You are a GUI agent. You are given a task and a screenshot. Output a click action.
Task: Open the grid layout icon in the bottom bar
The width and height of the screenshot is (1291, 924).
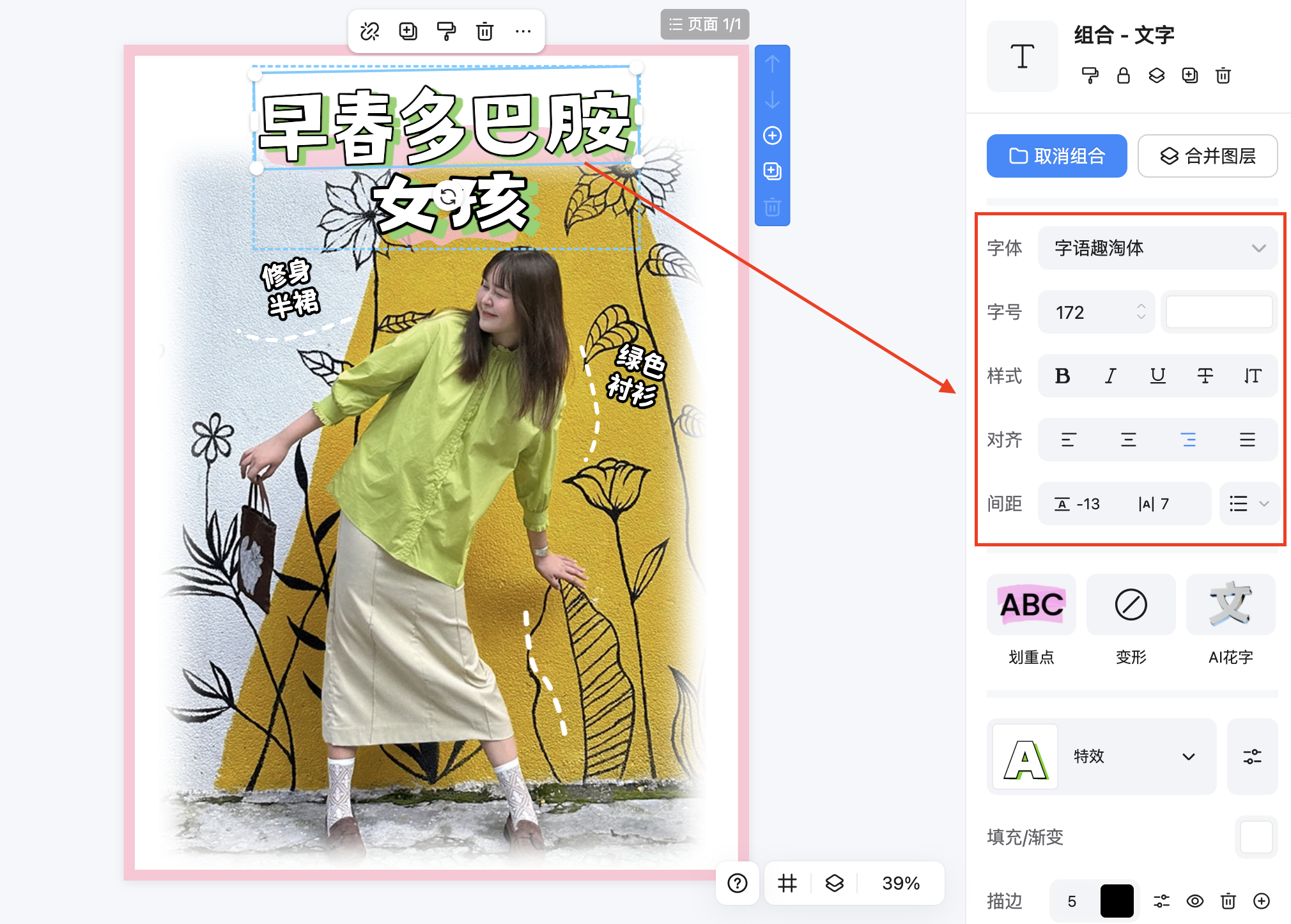point(787,883)
